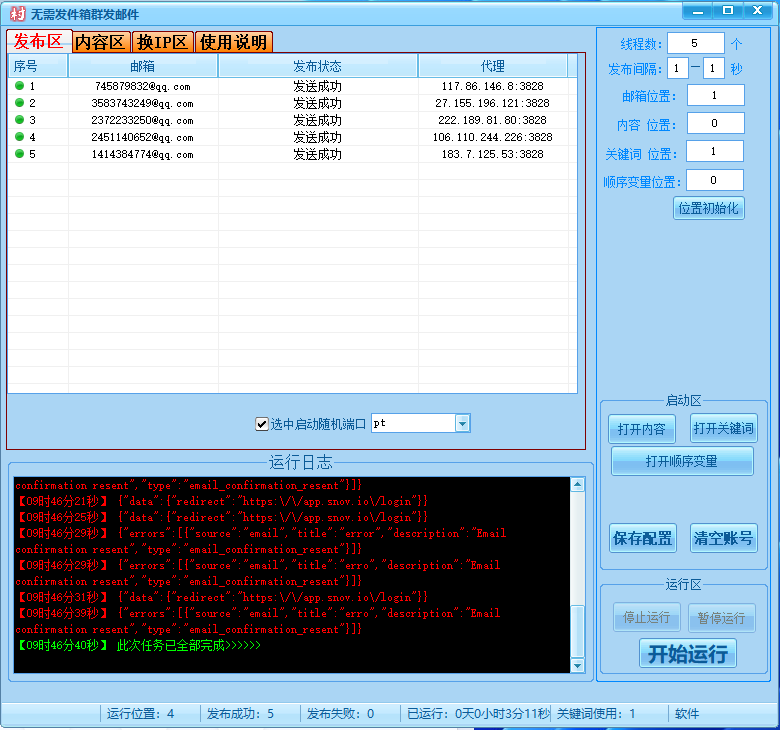This screenshot has width=780, height=730.
Task: Click the 清空账号 button
Action: click(x=723, y=538)
